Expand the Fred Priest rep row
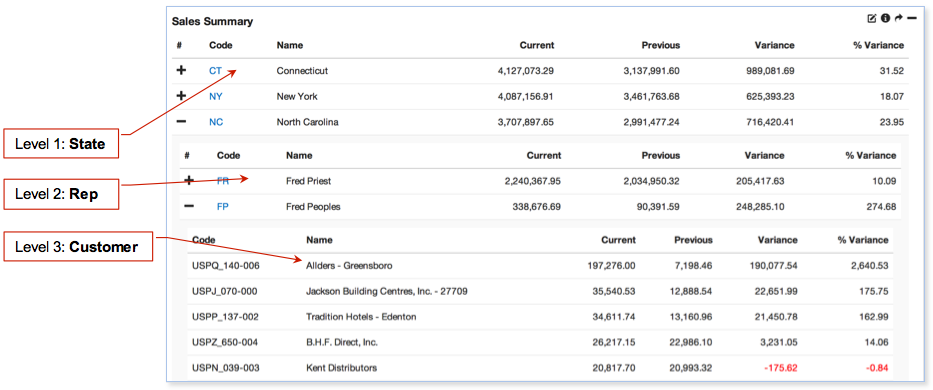This screenshot has height=390, width=933. pyautogui.click(x=189, y=180)
